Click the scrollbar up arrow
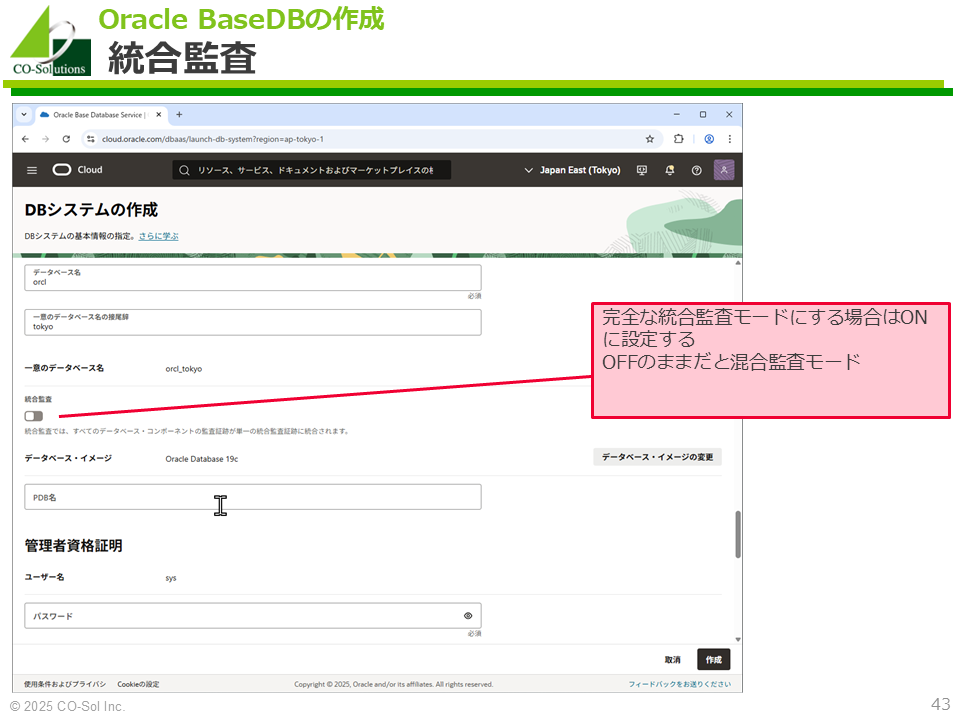Screen dimensions: 960x720 point(738,263)
